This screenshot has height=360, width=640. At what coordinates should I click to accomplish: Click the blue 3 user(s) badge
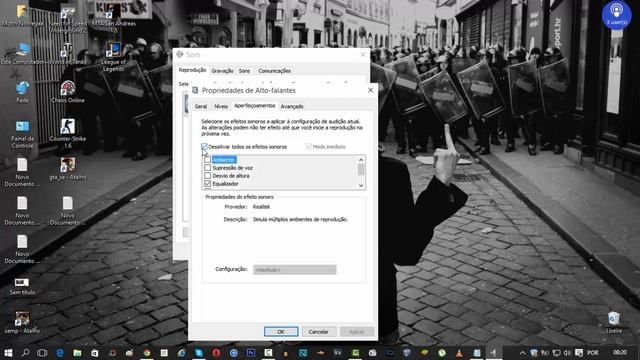[x=616, y=15]
